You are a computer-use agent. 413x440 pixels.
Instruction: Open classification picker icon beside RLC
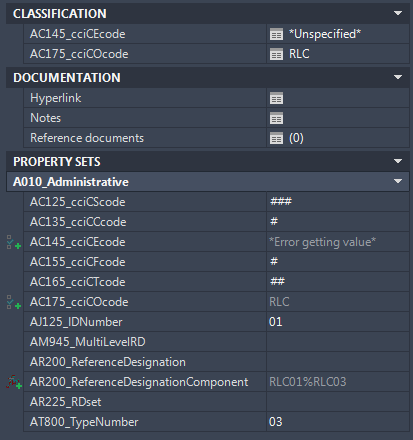click(276, 54)
